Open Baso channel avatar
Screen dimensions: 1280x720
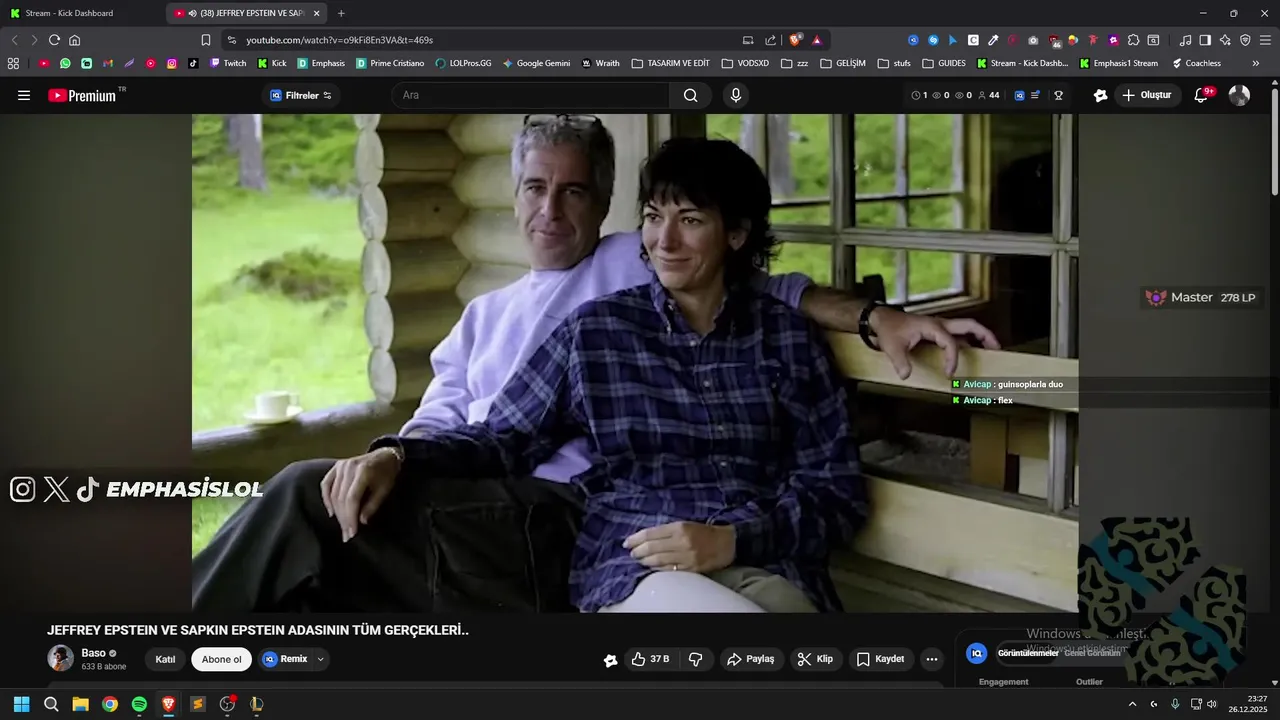[x=61, y=658]
